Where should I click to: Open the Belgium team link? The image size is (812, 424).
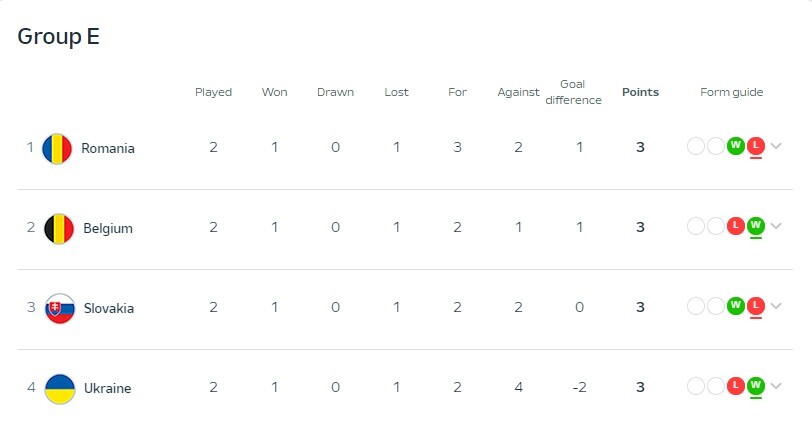(x=108, y=228)
